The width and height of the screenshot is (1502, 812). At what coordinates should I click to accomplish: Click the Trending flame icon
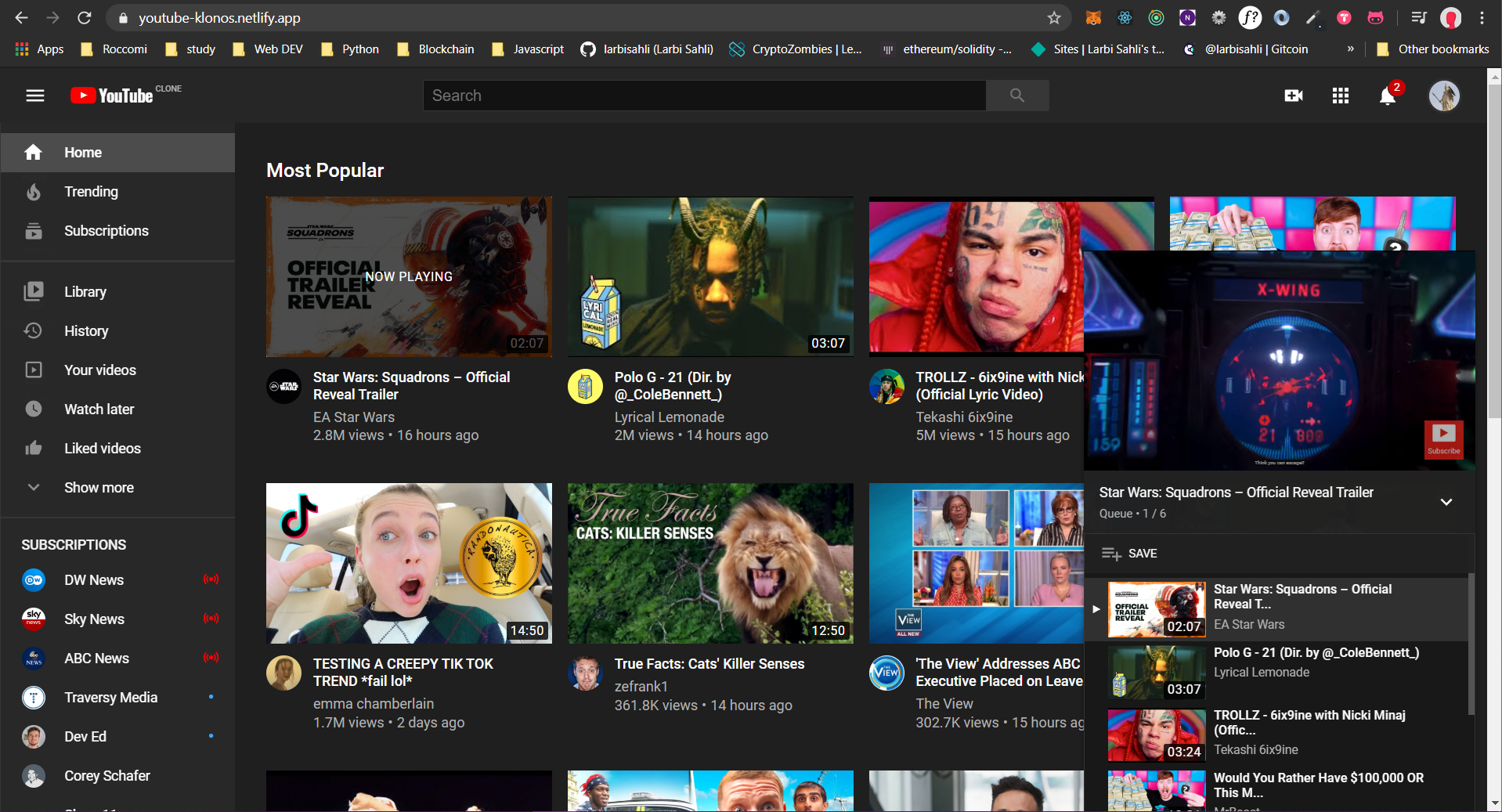coord(33,191)
